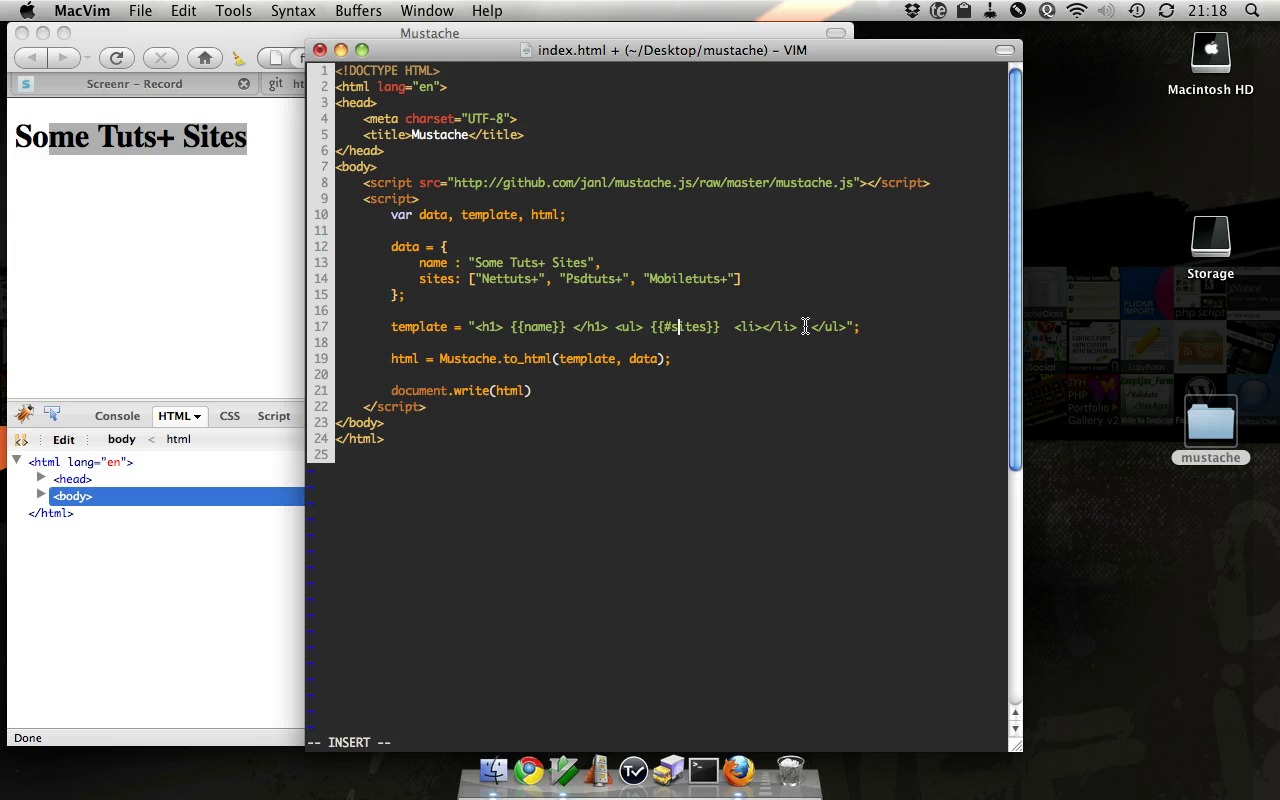Open Time Machine menu bar icon

[x=1137, y=10]
